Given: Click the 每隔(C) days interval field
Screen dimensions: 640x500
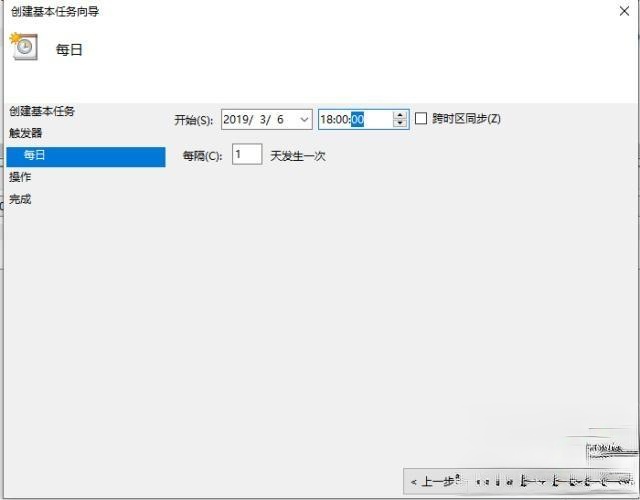Looking at the screenshot, I should coord(247,154).
